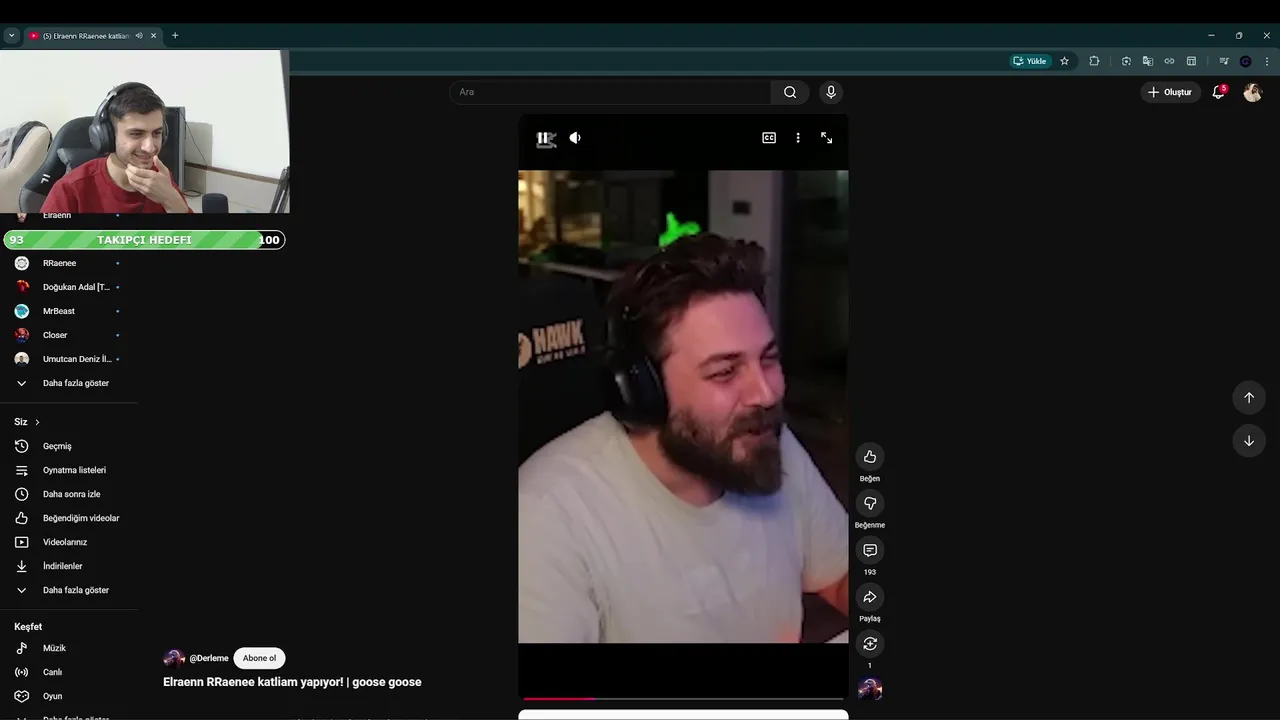Open the three-dot video options menu
The image size is (1280, 720).
[x=798, y=138]
